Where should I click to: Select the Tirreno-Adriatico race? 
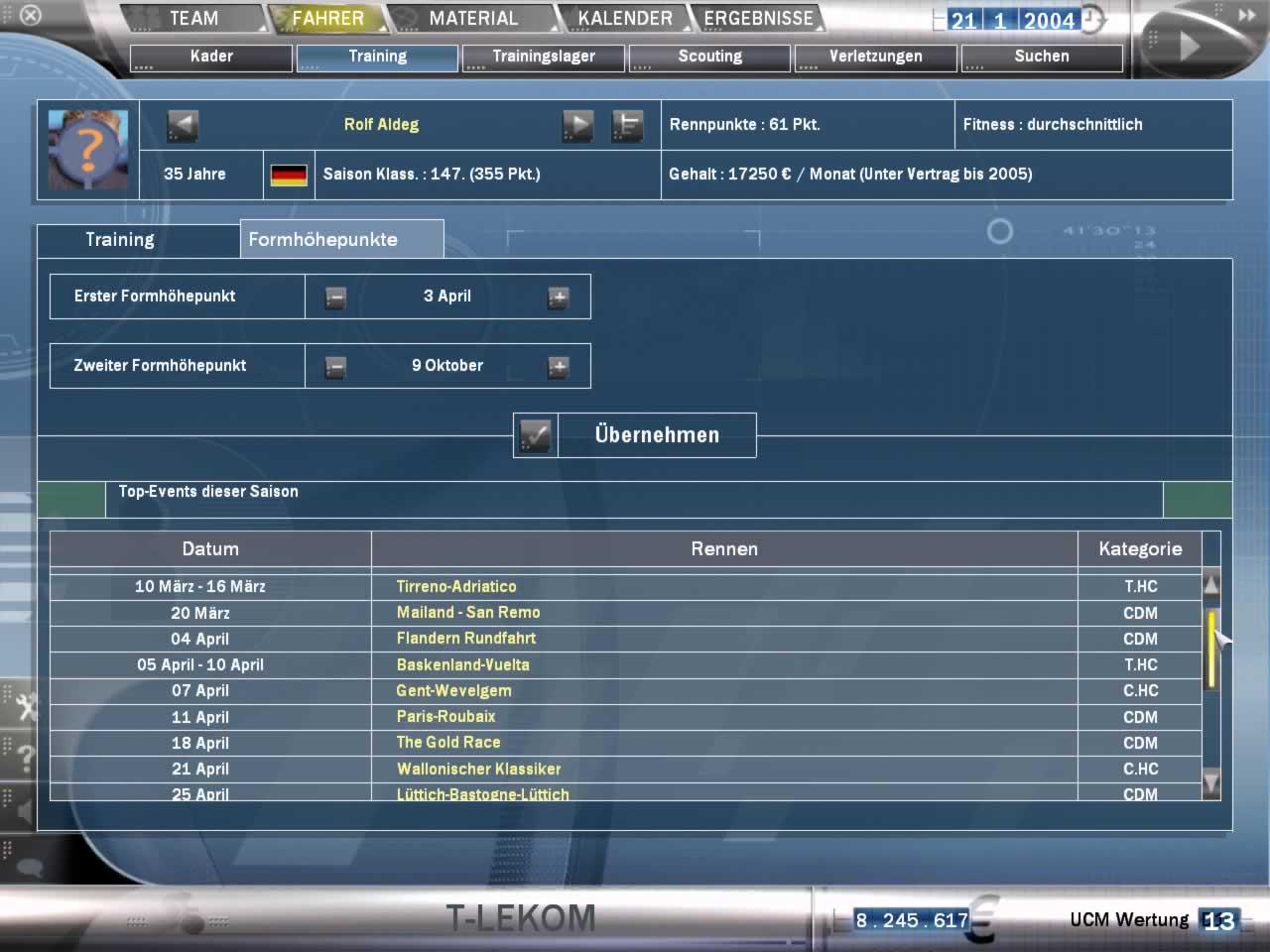point(456,587)
